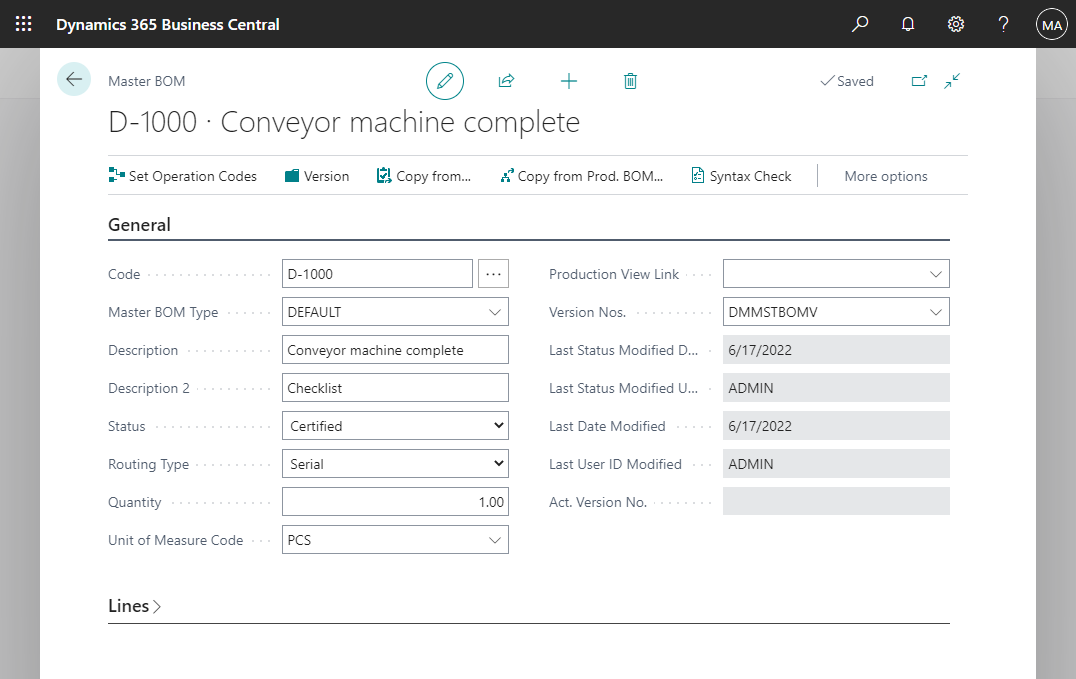This screenshot has width=1076, height=679.
Task: Click the pencil edit icon
Action: coord(445,81)
